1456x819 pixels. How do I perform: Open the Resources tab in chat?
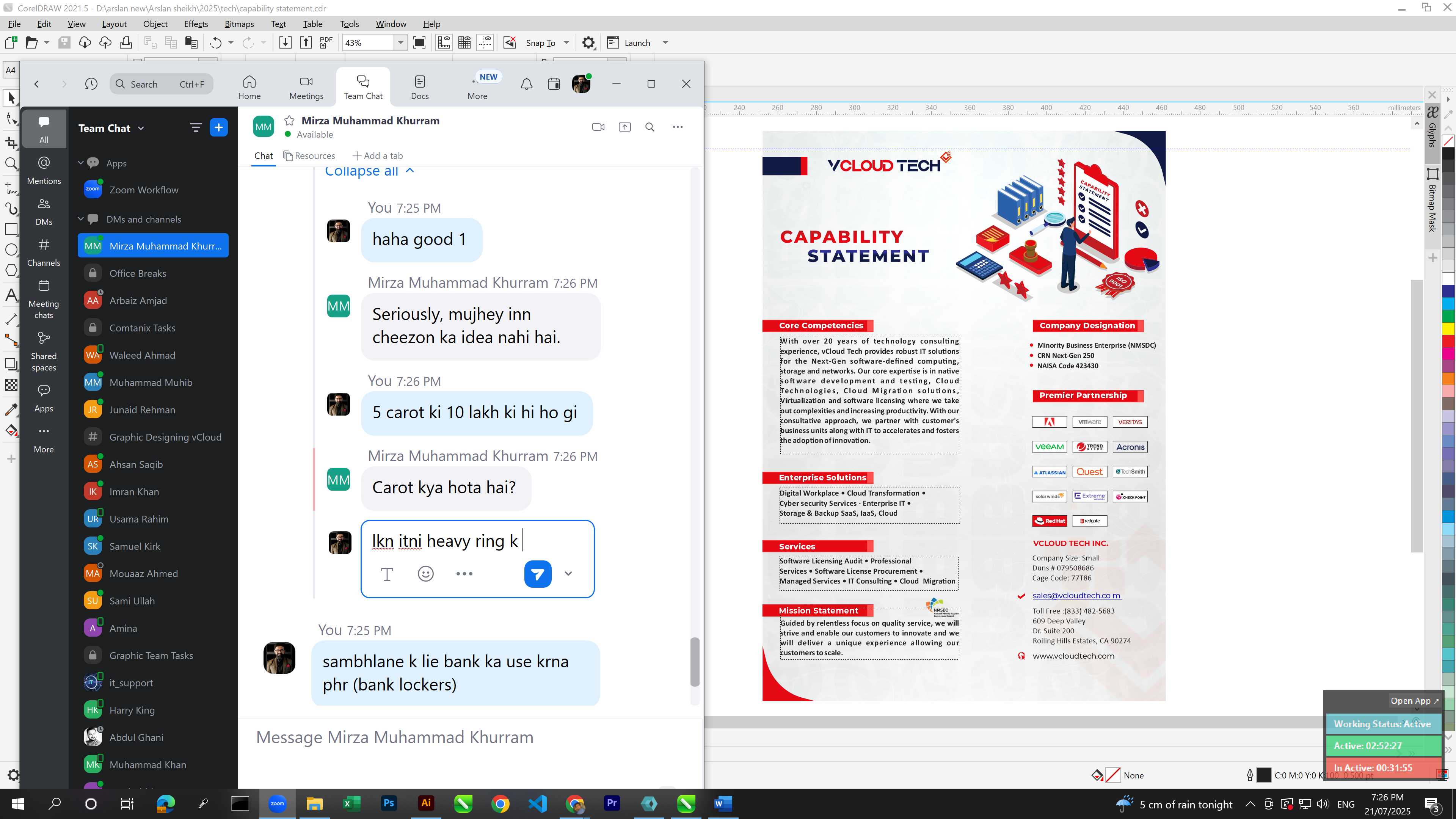coord(309,155)
